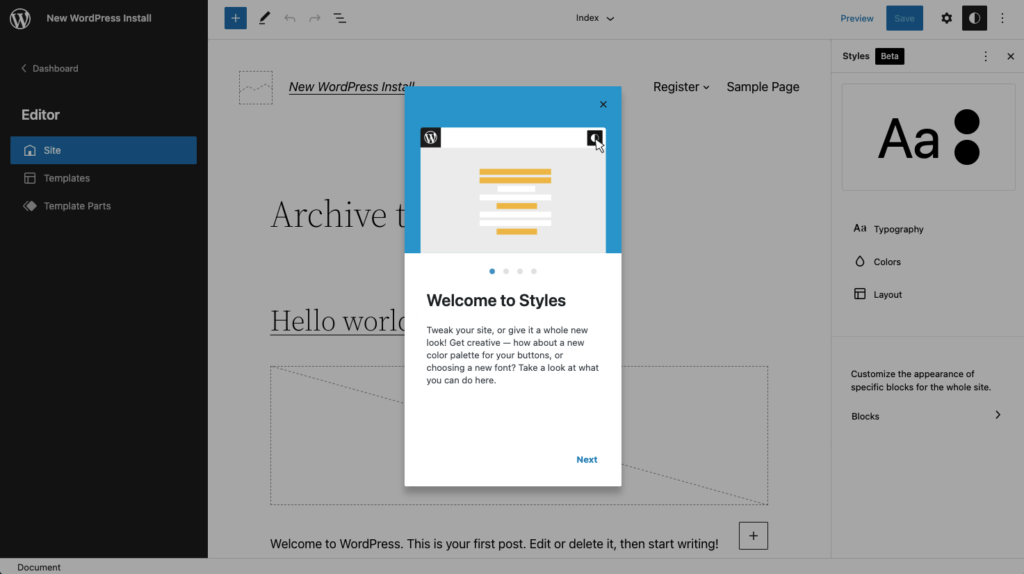Open Styles panel more options menu
Viewport: 1024px width, 574px height.
(x=985, y=56)
